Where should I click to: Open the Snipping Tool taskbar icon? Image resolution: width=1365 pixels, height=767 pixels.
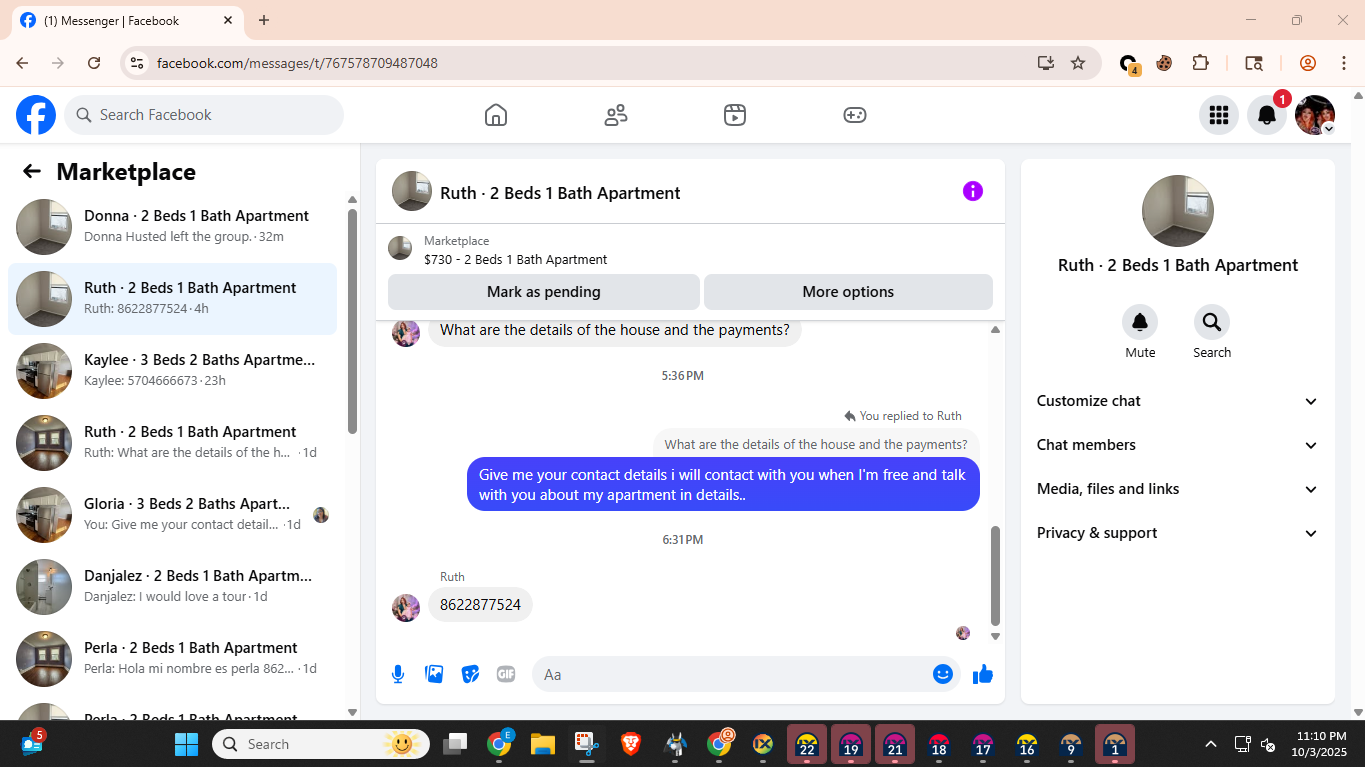coord(587,743)
